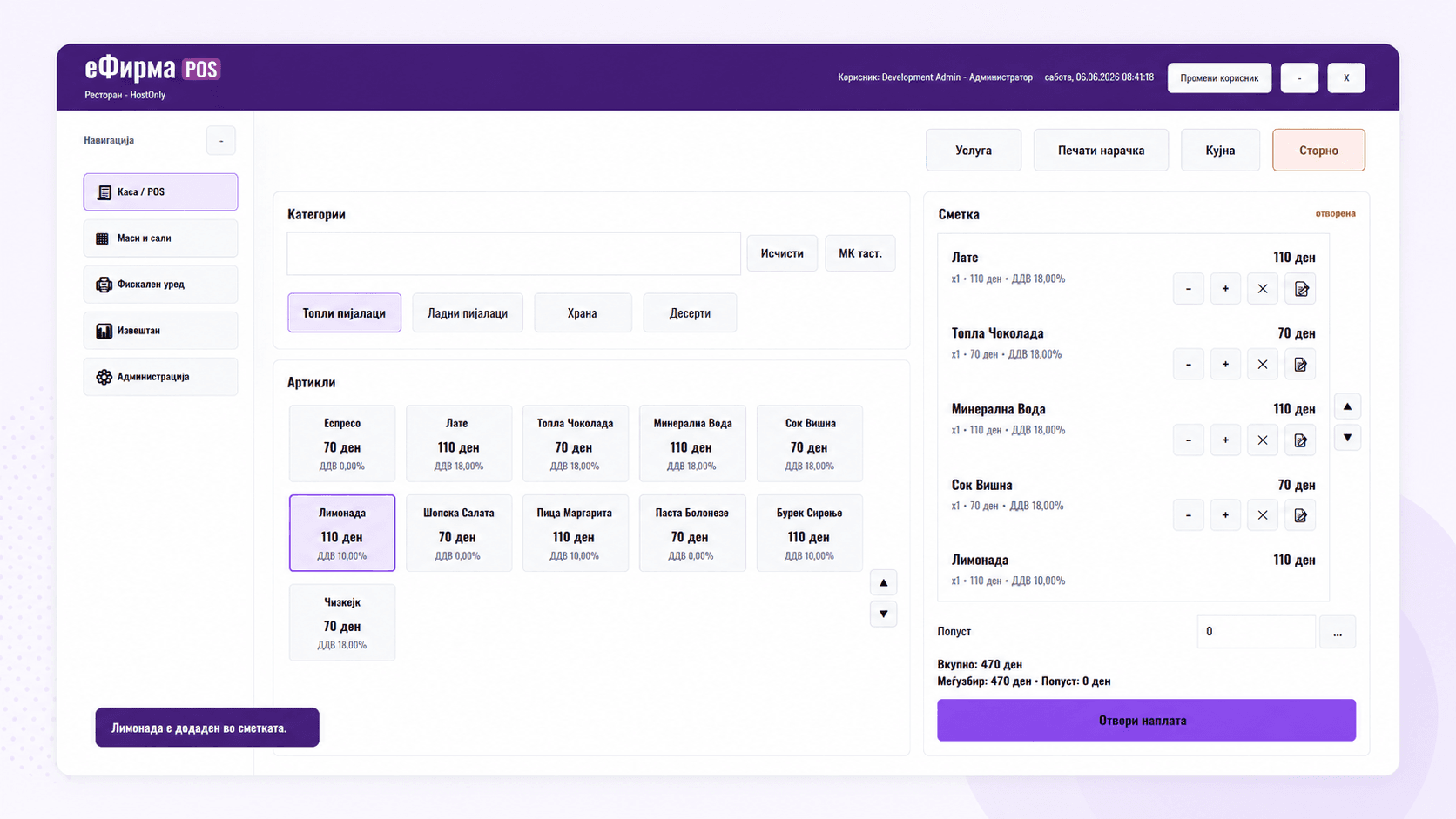Viewport: 1456px width, 819px height.
Task: Select the Лимонада article tile
Action: (x=342, y=533)
